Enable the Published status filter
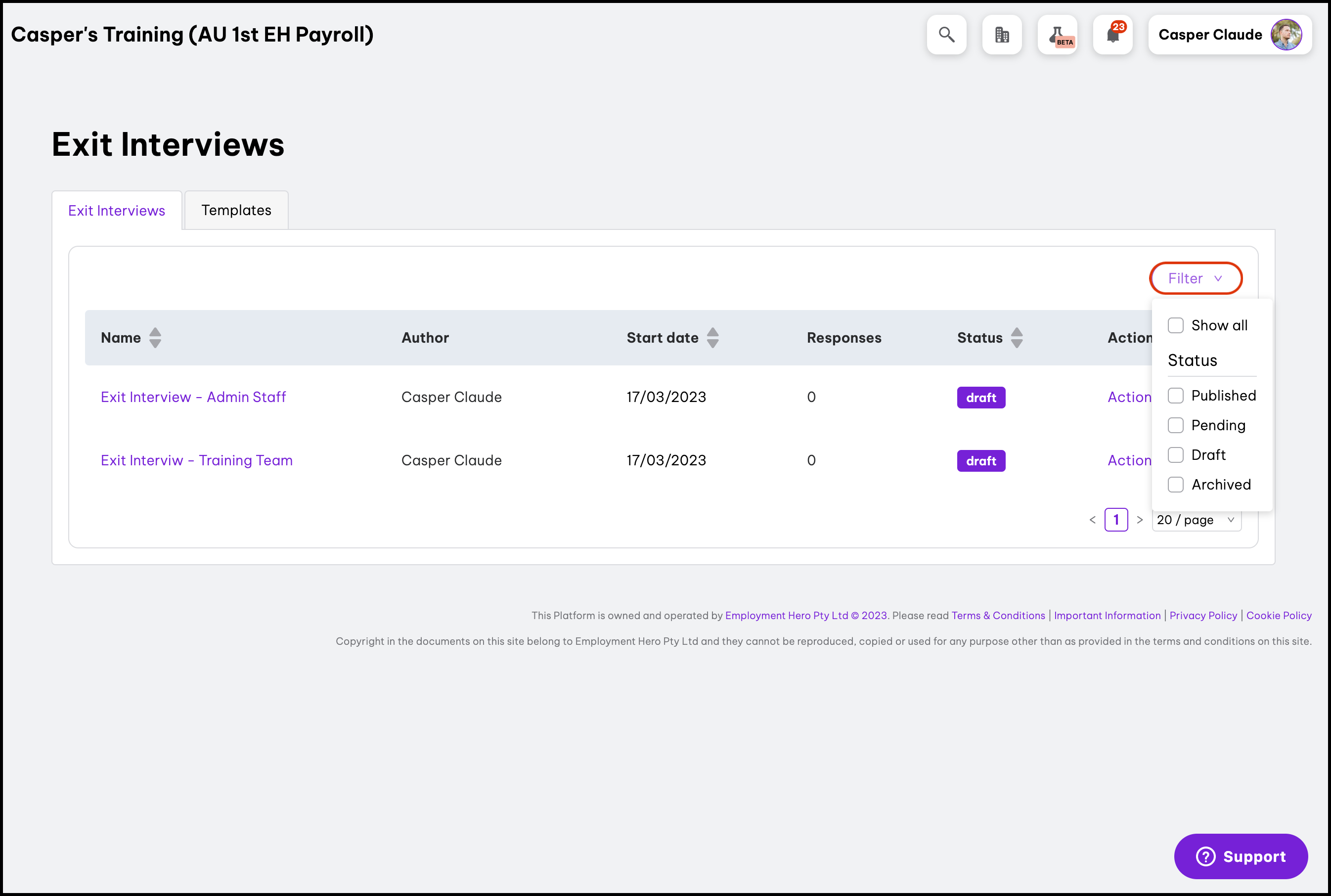The width and height of the screenshot is (1331, 896). pos(1175,396)
